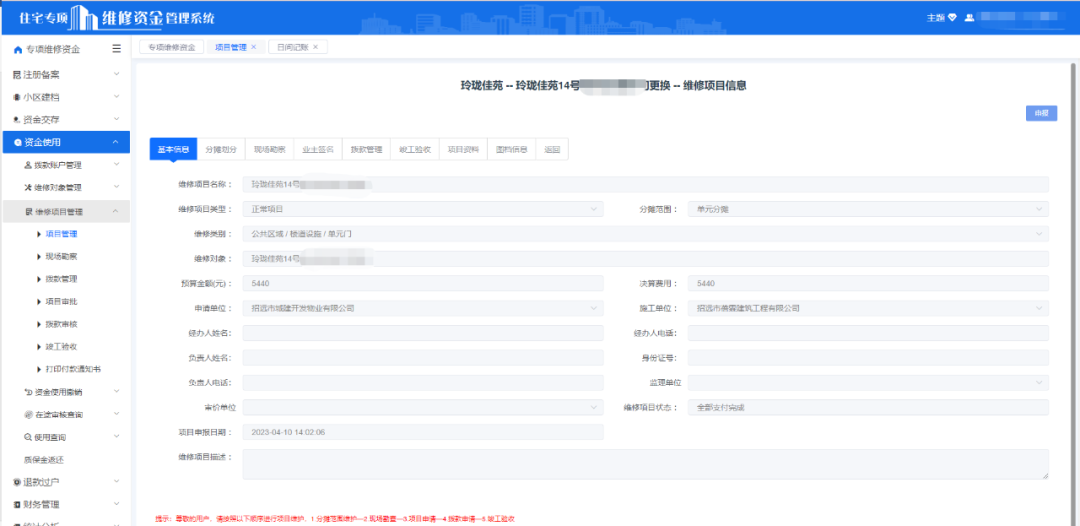Expand the 财务管理 menu chevron
1080x526 pixels.
(x=116, y=504)
